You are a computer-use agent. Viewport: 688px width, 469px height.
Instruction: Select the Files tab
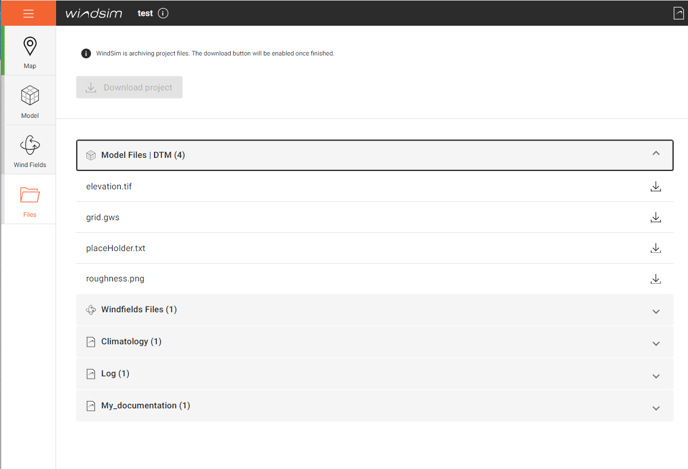(29, 200)
